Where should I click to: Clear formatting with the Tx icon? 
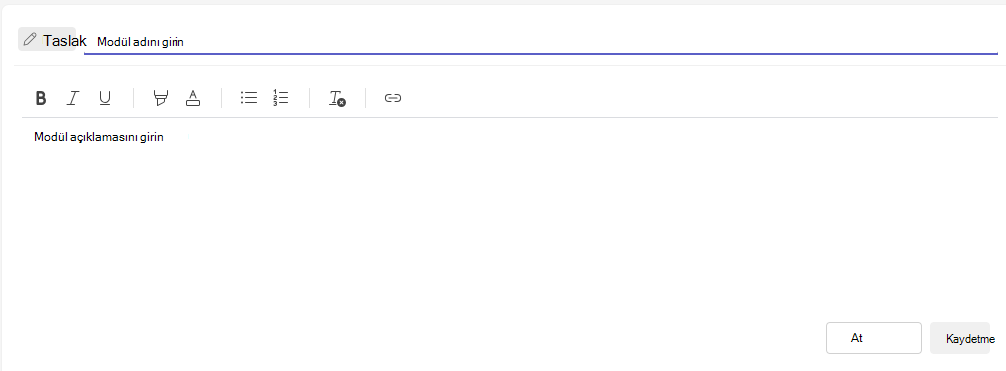(x=337, y=98)
